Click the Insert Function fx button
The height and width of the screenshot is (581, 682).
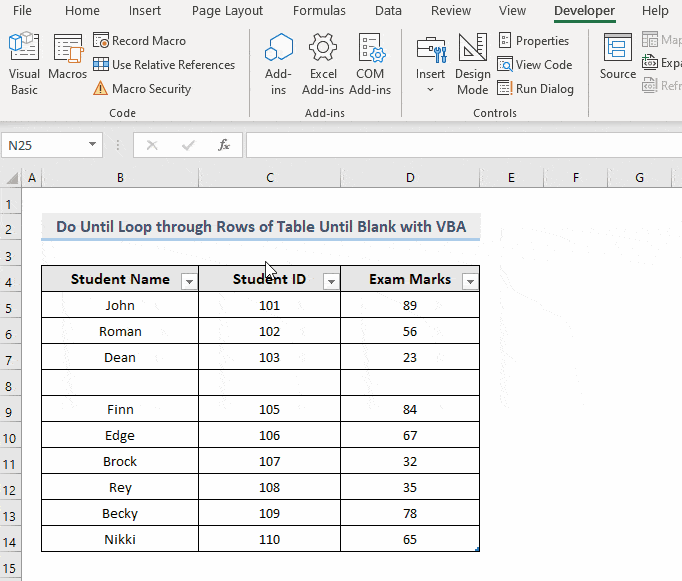[x=224, y=145]
